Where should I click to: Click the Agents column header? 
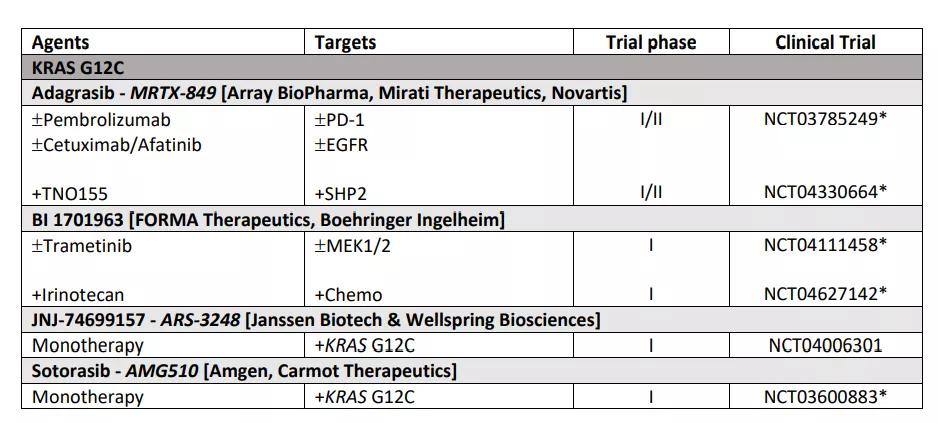tap(61, 42)
